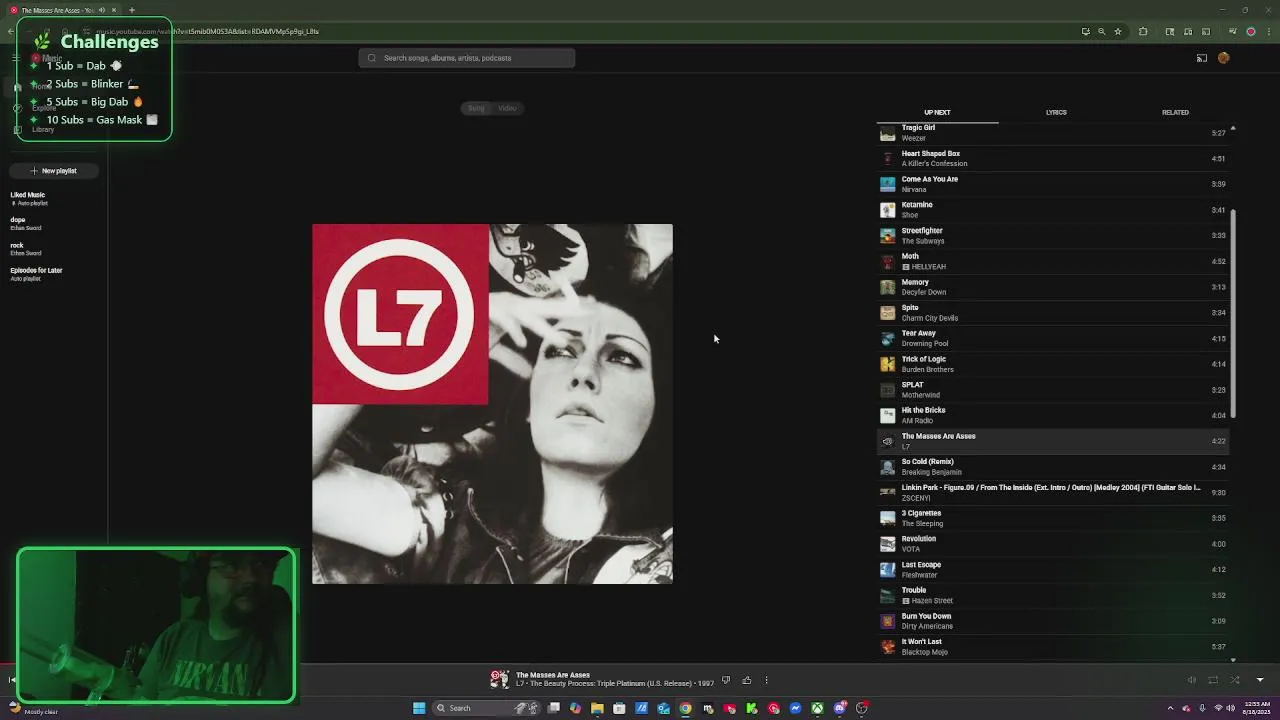1280x720 pixels.
Task: Dislike The Masses Are Asses in player bar
Action: 726,680
